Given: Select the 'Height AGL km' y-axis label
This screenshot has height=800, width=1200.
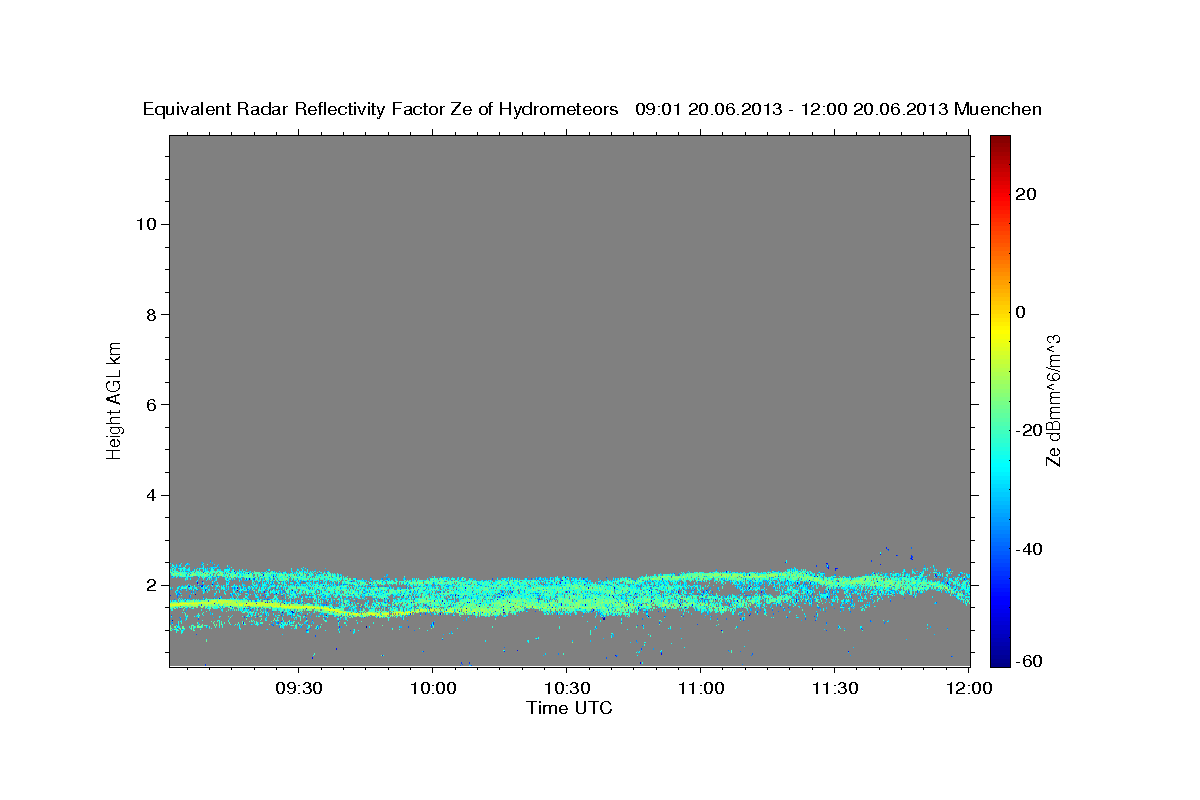Looking at the screenshot, I should point(115,399).
